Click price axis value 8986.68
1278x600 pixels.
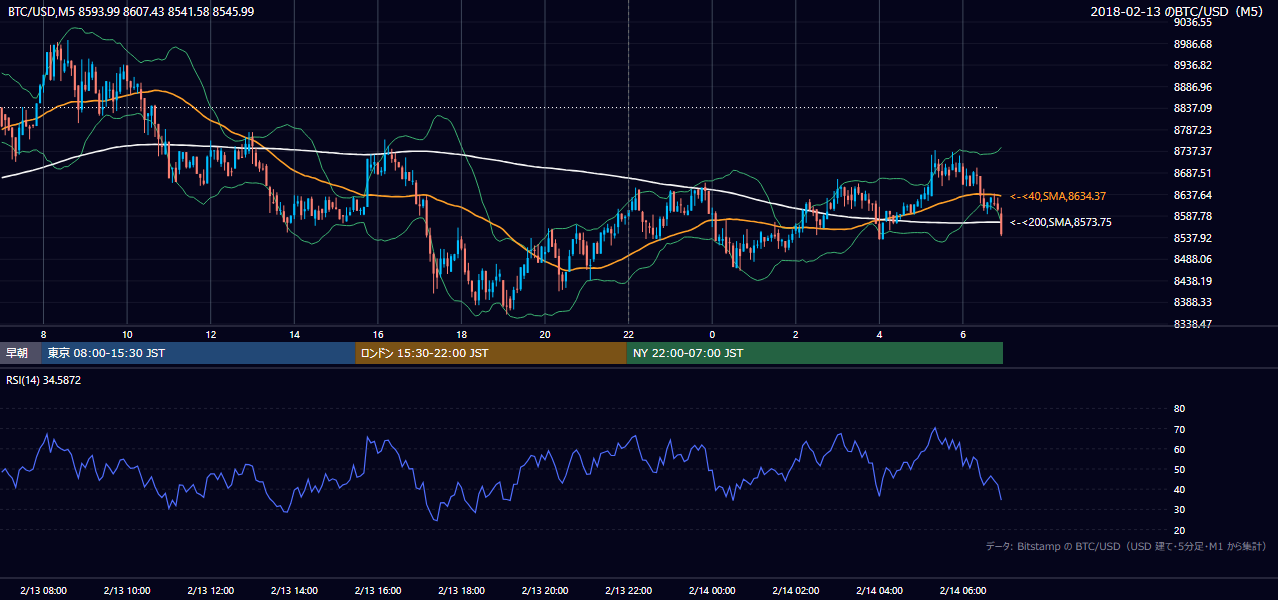pos(1192,44)
